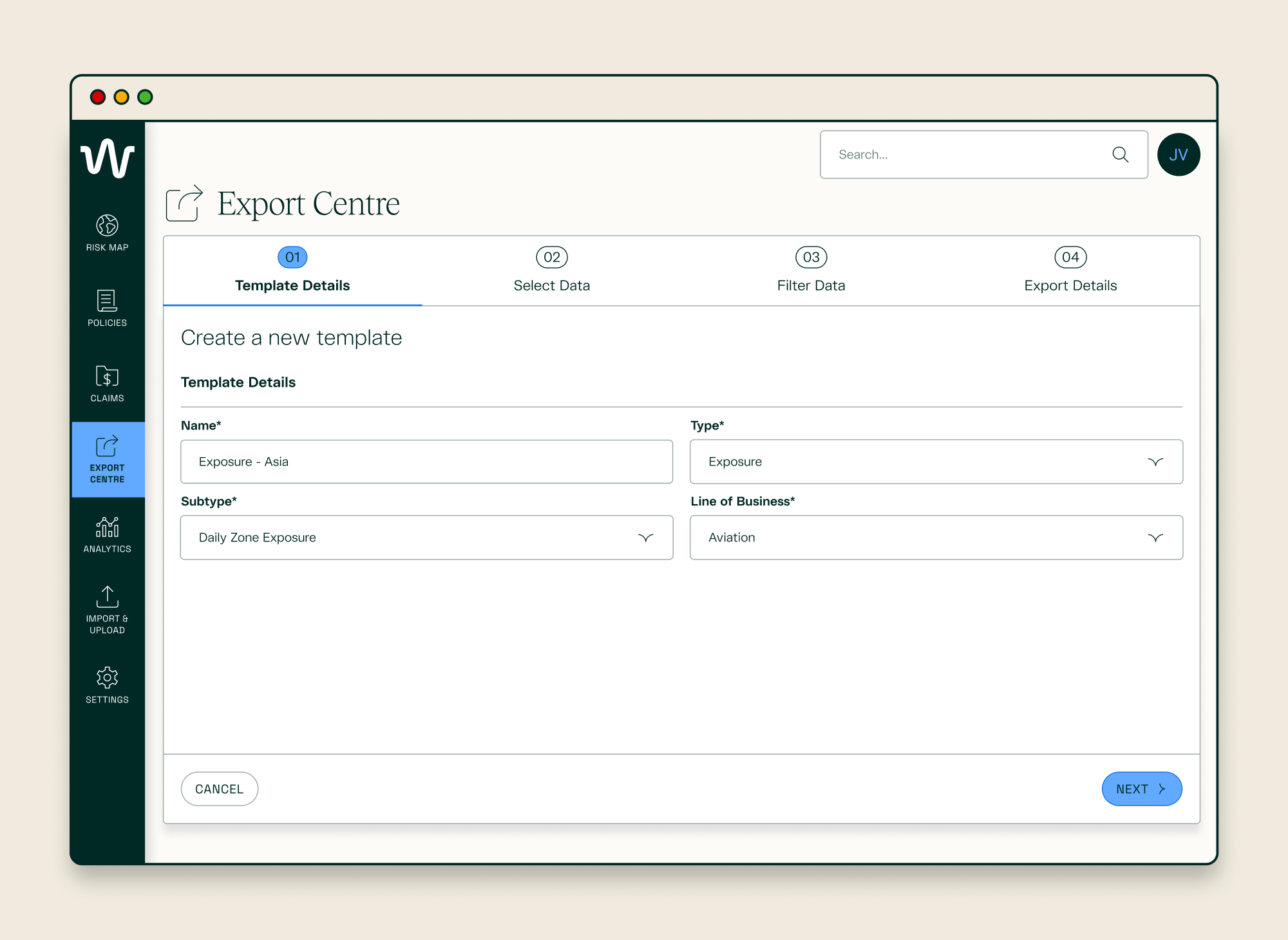Go to Policies in the sidebar
The height and width of the screenshot is (940, 1288).
pyautogui.click(x=107, y=308)
